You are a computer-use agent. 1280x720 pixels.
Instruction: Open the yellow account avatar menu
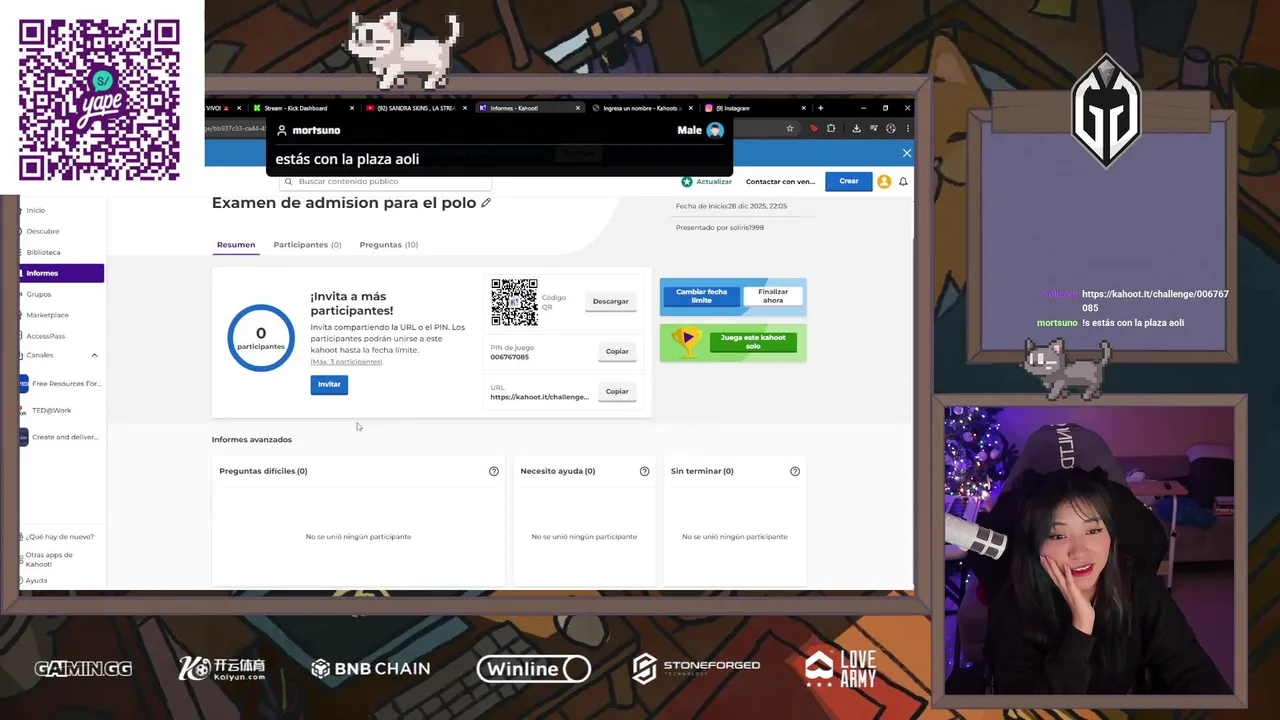[x=884, y=181]
